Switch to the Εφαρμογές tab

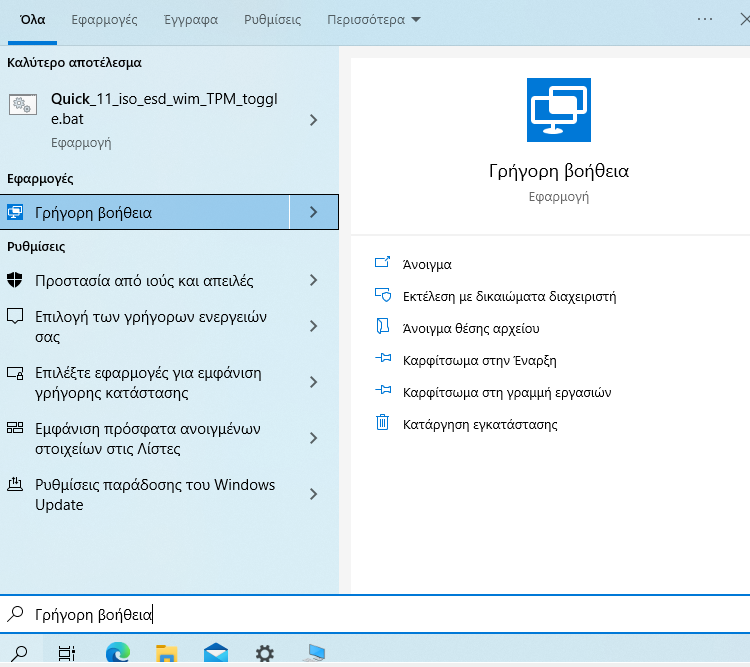tap(104, 20)
